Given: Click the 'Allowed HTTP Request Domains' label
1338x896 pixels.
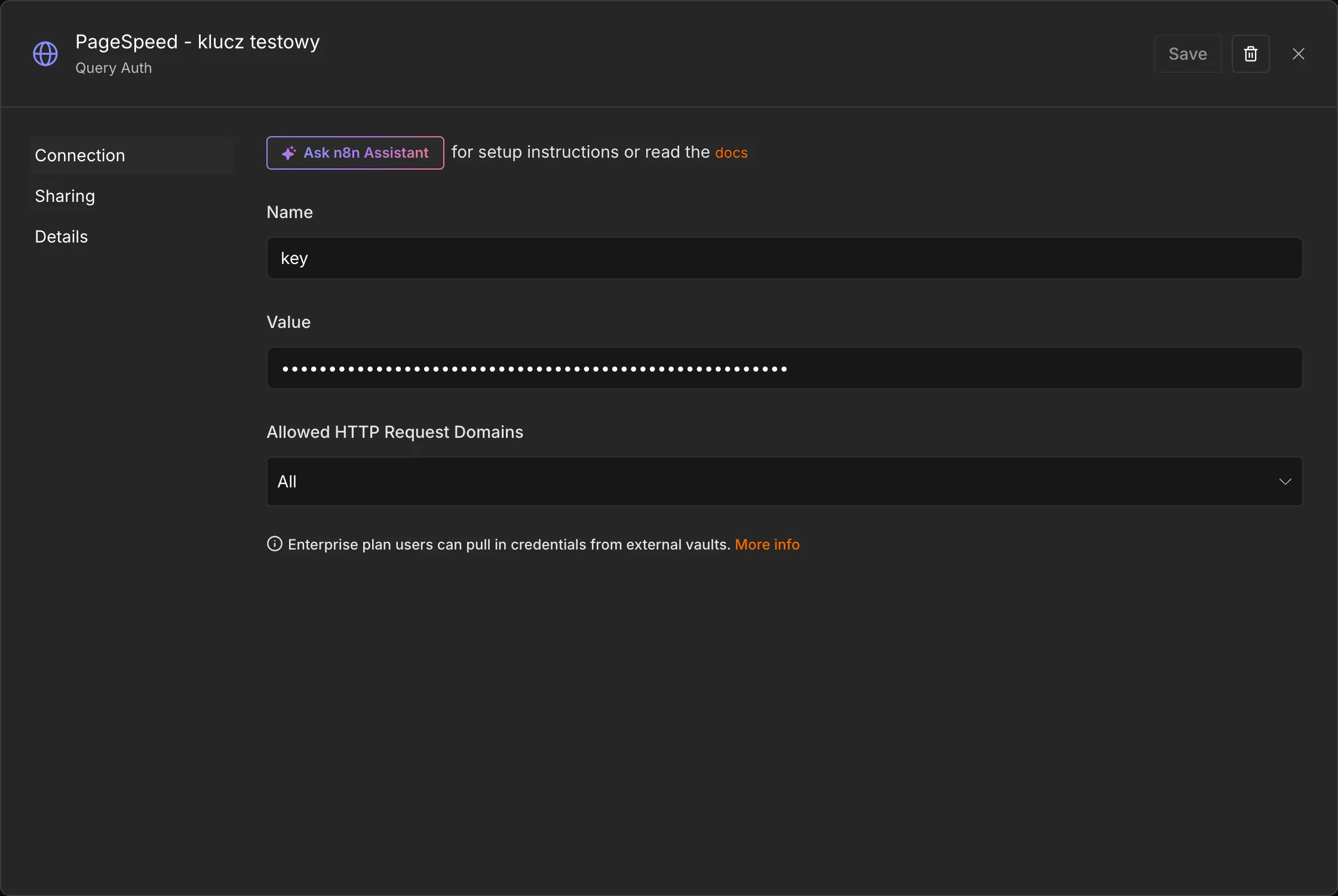Looking at the screenshot, I should click(x=395, y=432).
